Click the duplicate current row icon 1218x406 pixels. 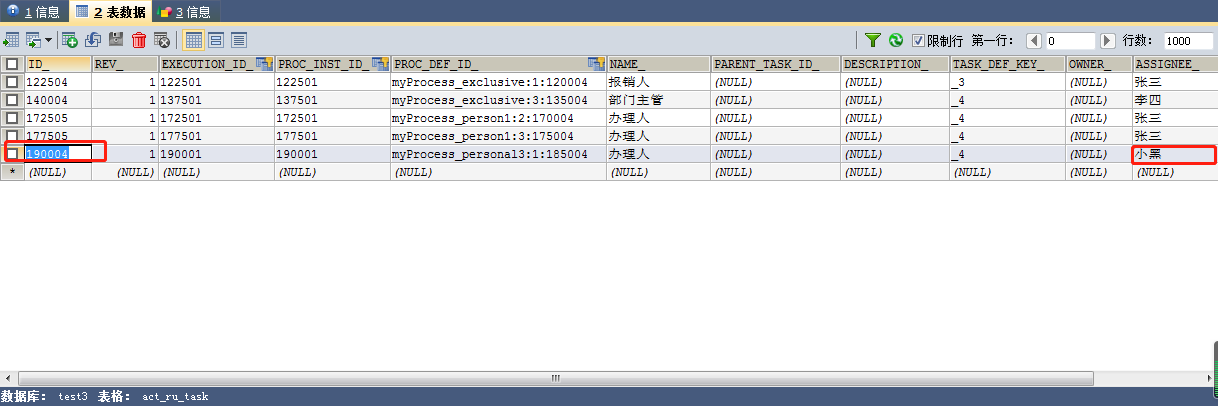[x=93, y=40]
